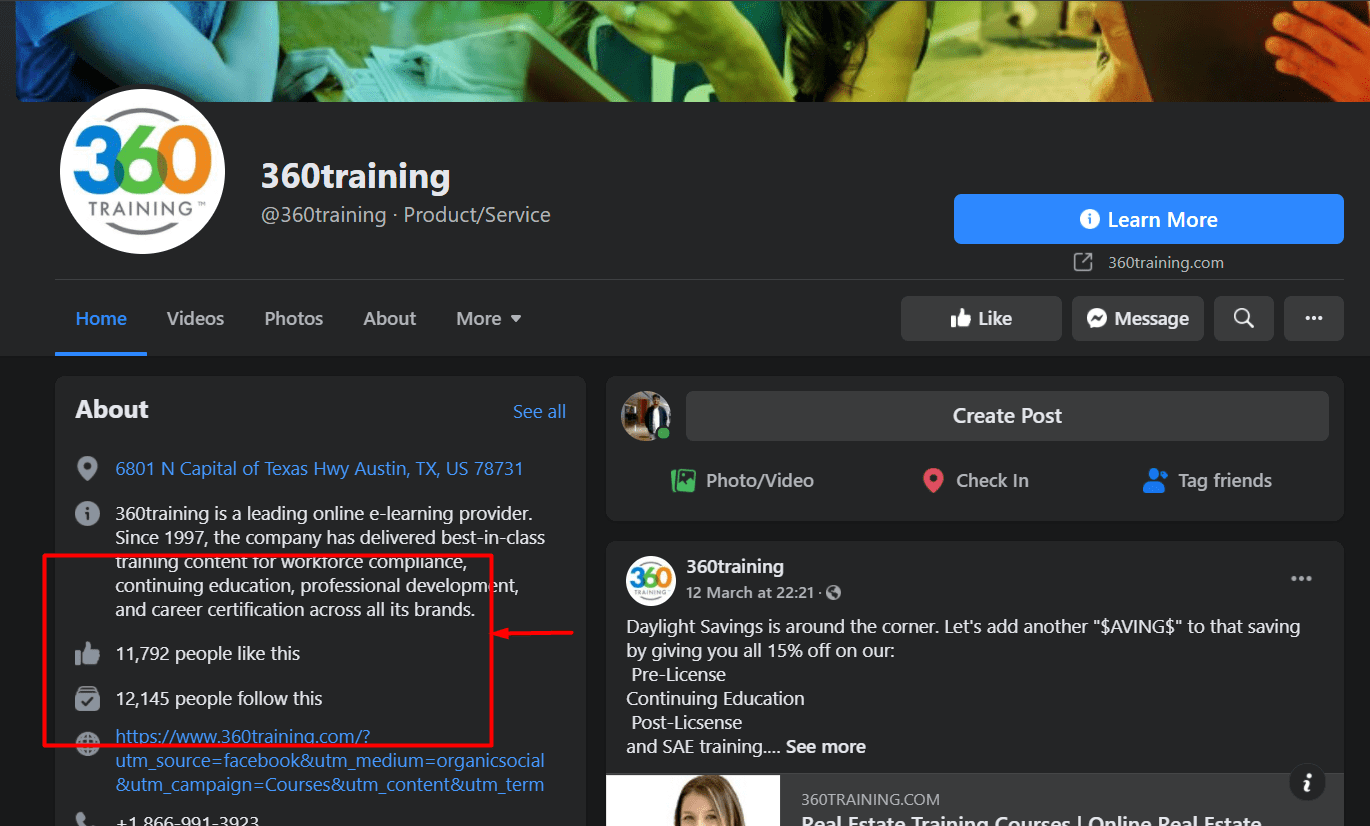Image resolution: width=1370 pixels, height=826 pixels.
Task: Add a Photo/Video to post
Action: [742, 481]
